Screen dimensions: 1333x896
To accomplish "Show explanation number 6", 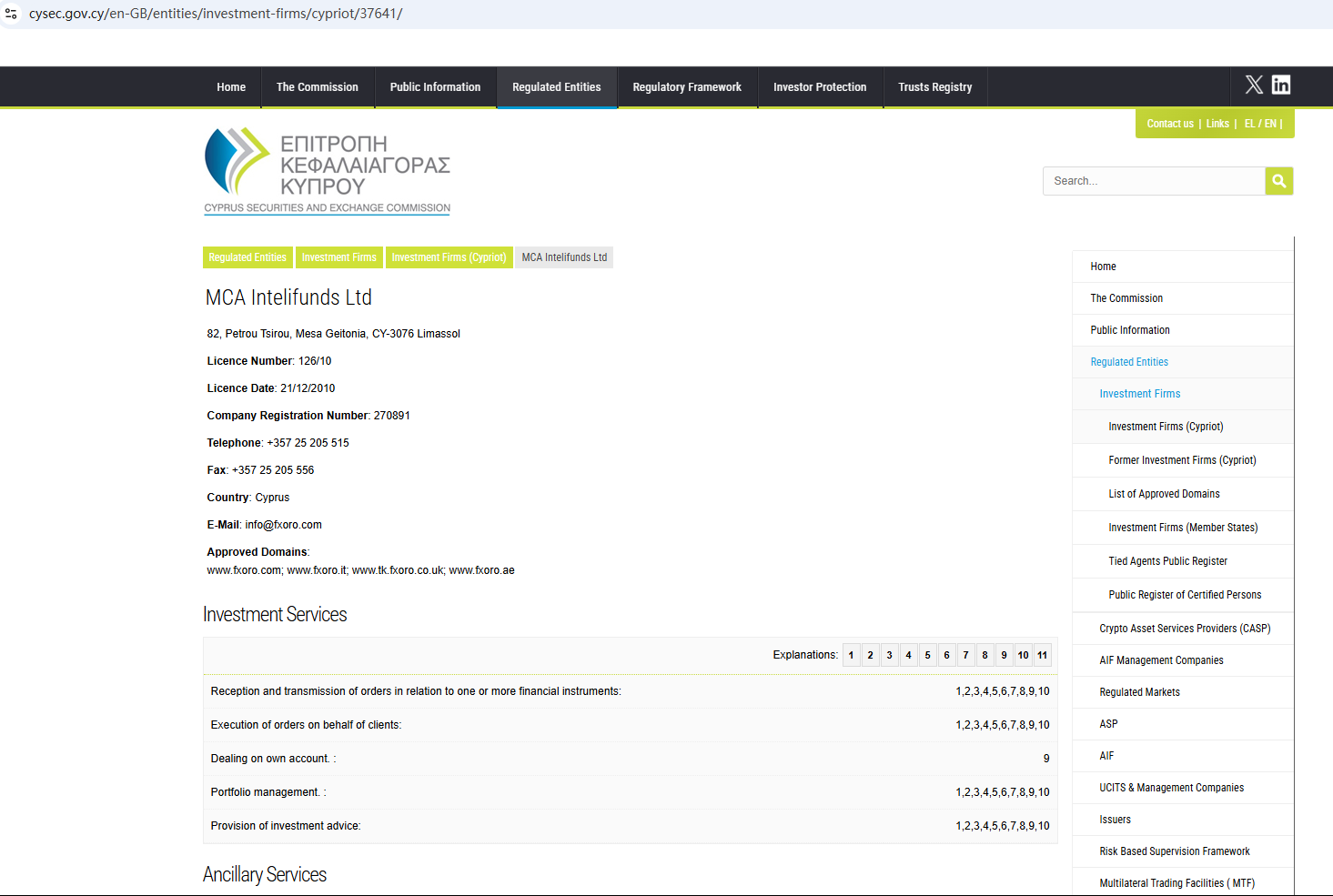I will (x=947, y=655).
